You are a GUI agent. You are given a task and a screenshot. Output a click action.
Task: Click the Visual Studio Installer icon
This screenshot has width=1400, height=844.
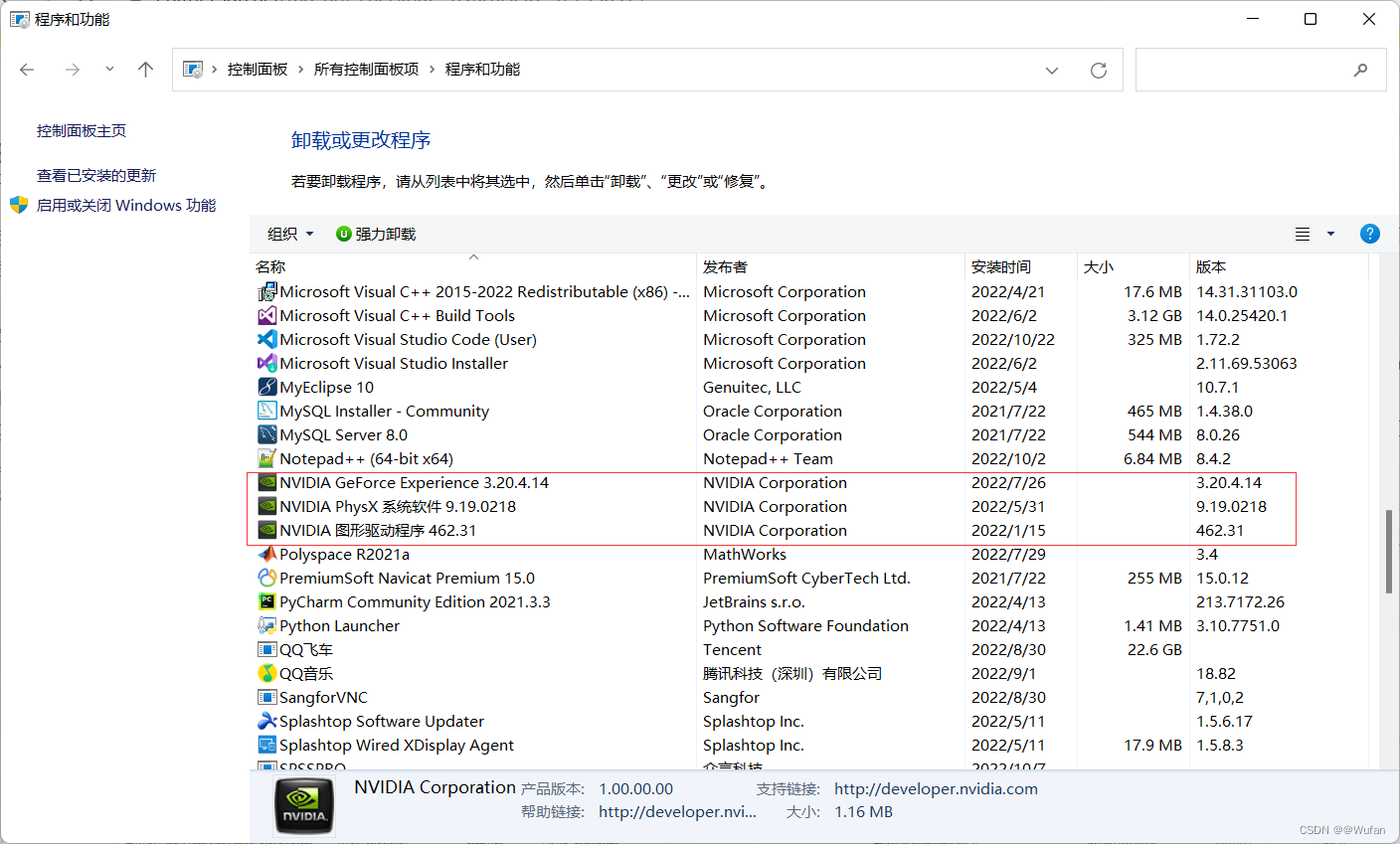pos(266,364)
